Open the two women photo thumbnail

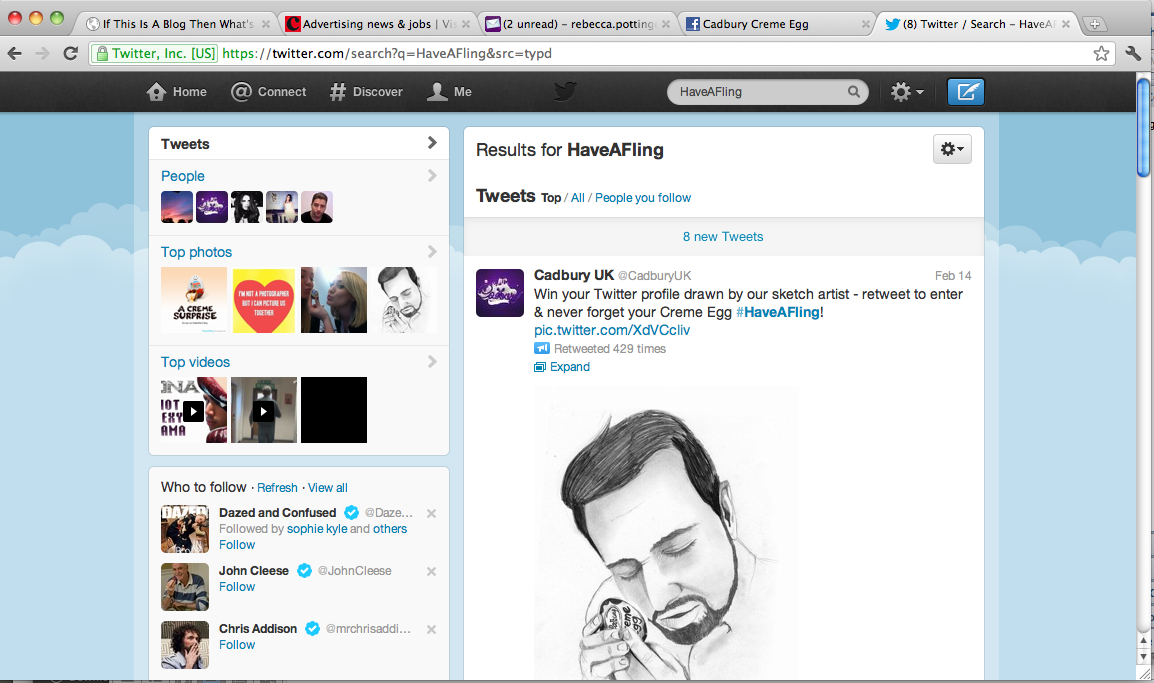click(x=333, y=300)
